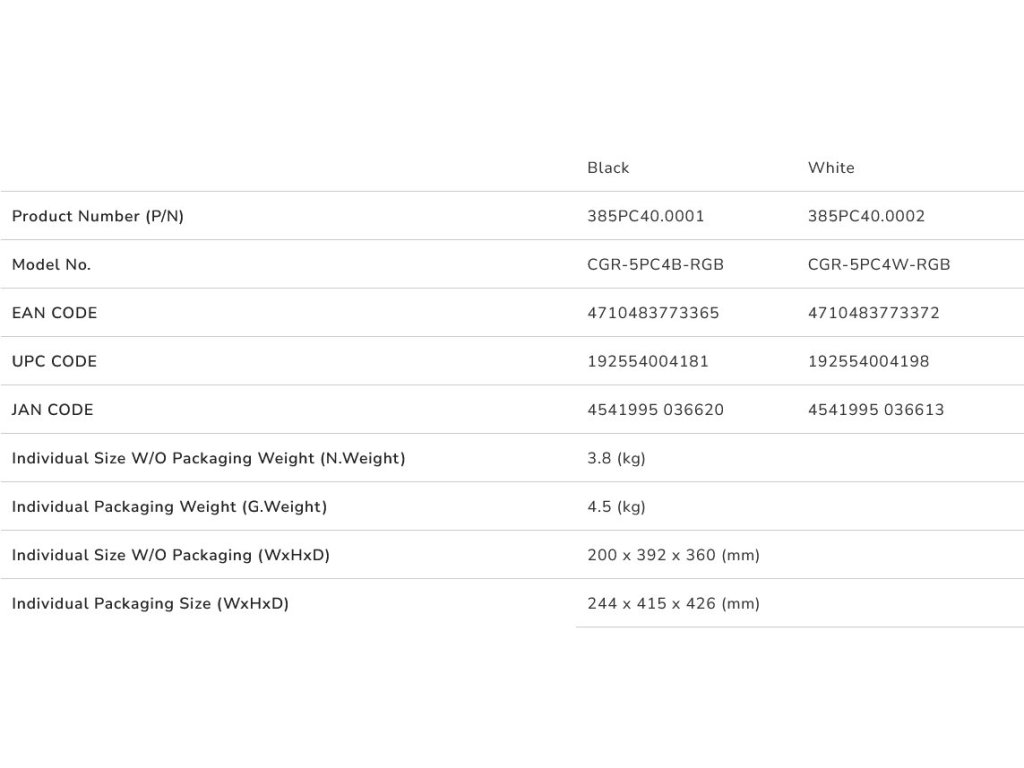1024x768 pixels.
Task: Click the JAN value 4541995 036620
Action: 655,410
